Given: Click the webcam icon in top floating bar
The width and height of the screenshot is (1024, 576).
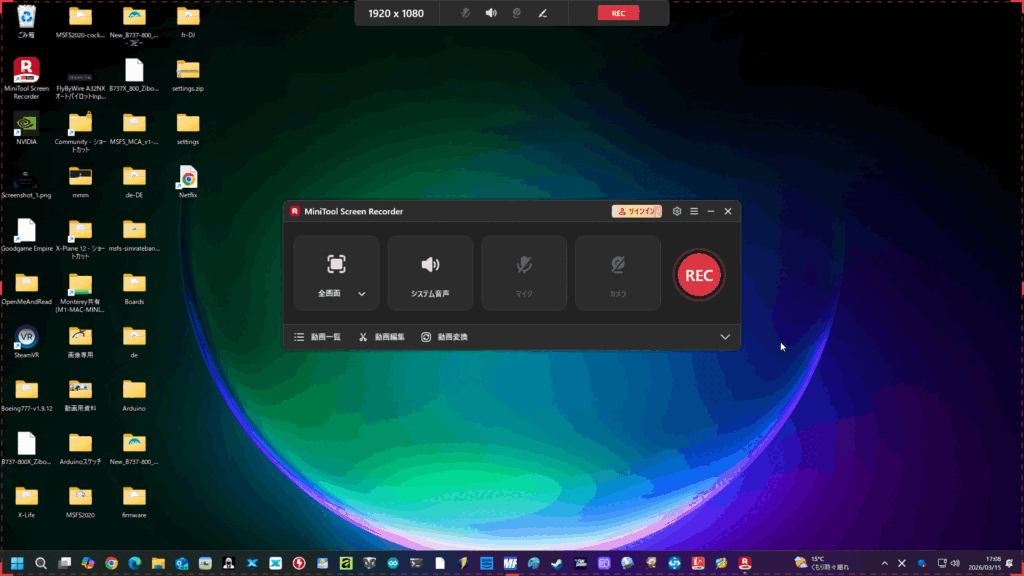Looking at the screenshot, I should pos(517,13).
